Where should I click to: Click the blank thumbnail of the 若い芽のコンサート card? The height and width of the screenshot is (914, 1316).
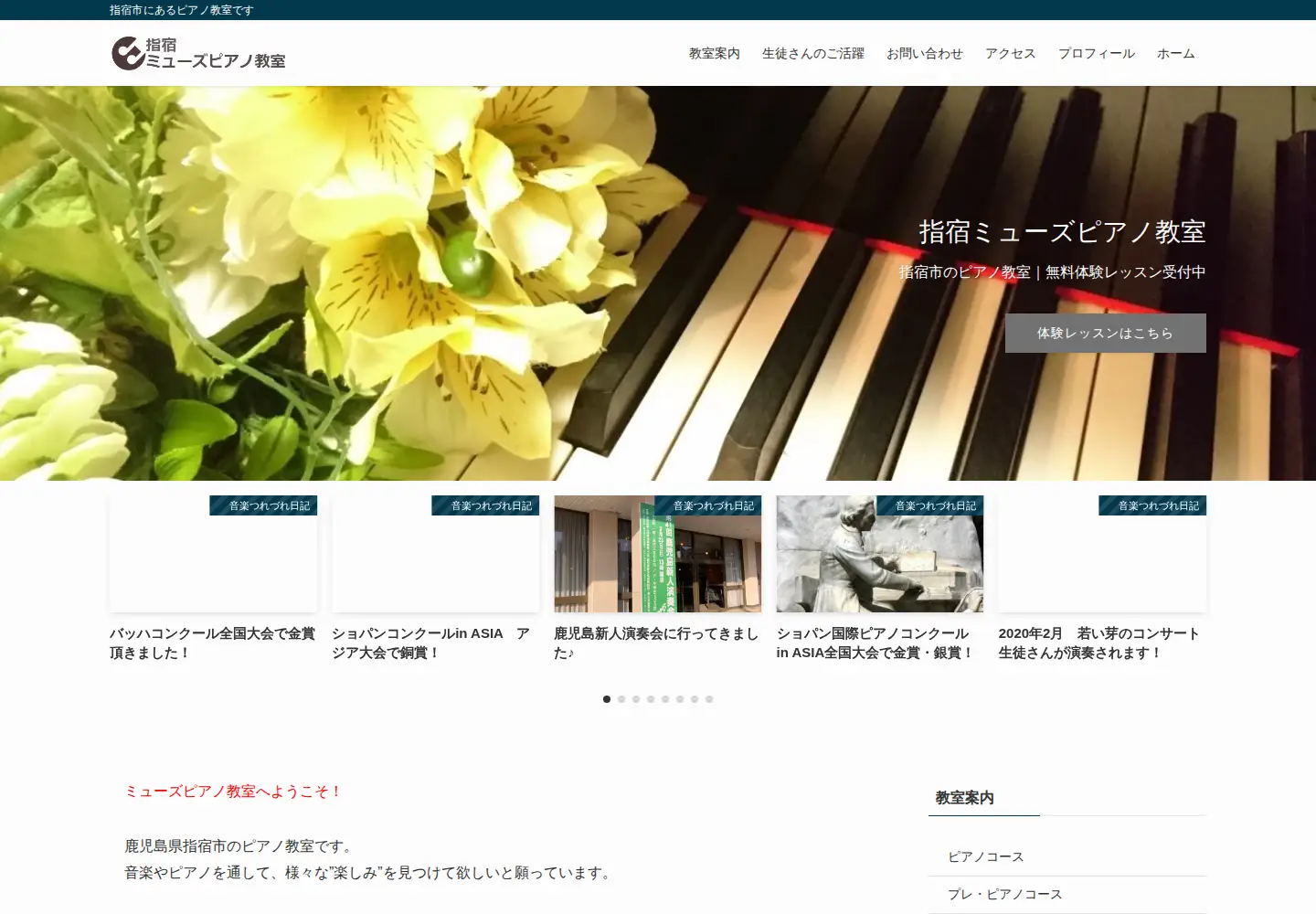point(1102,554)
